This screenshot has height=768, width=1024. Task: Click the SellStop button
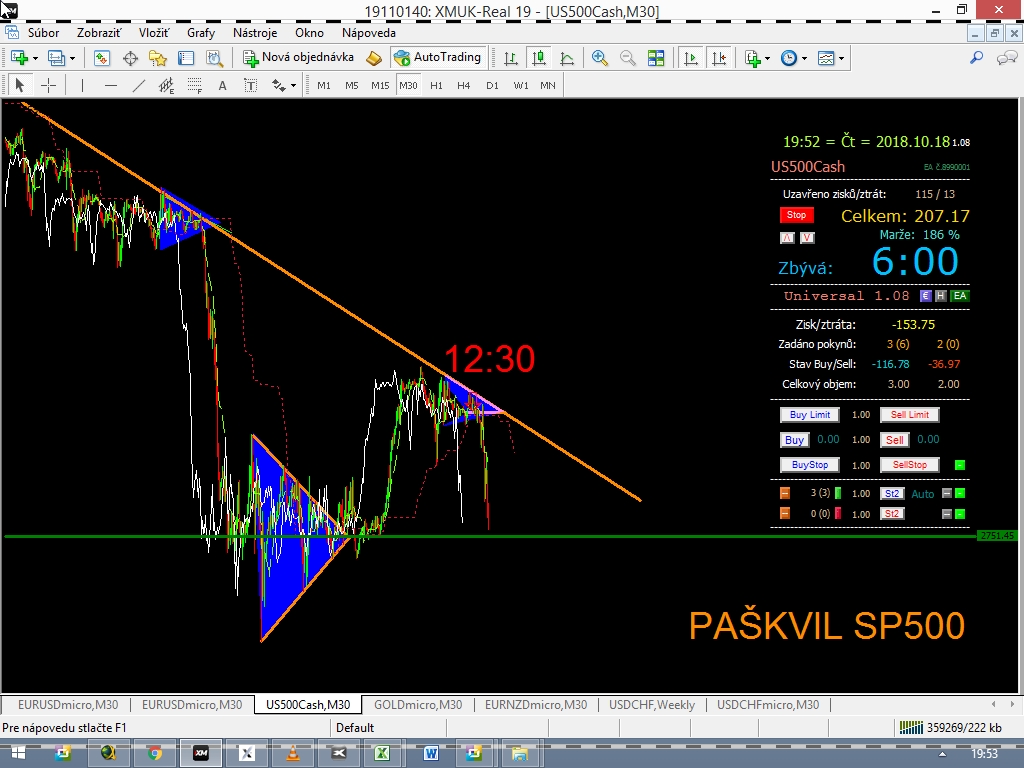[910, 465]
